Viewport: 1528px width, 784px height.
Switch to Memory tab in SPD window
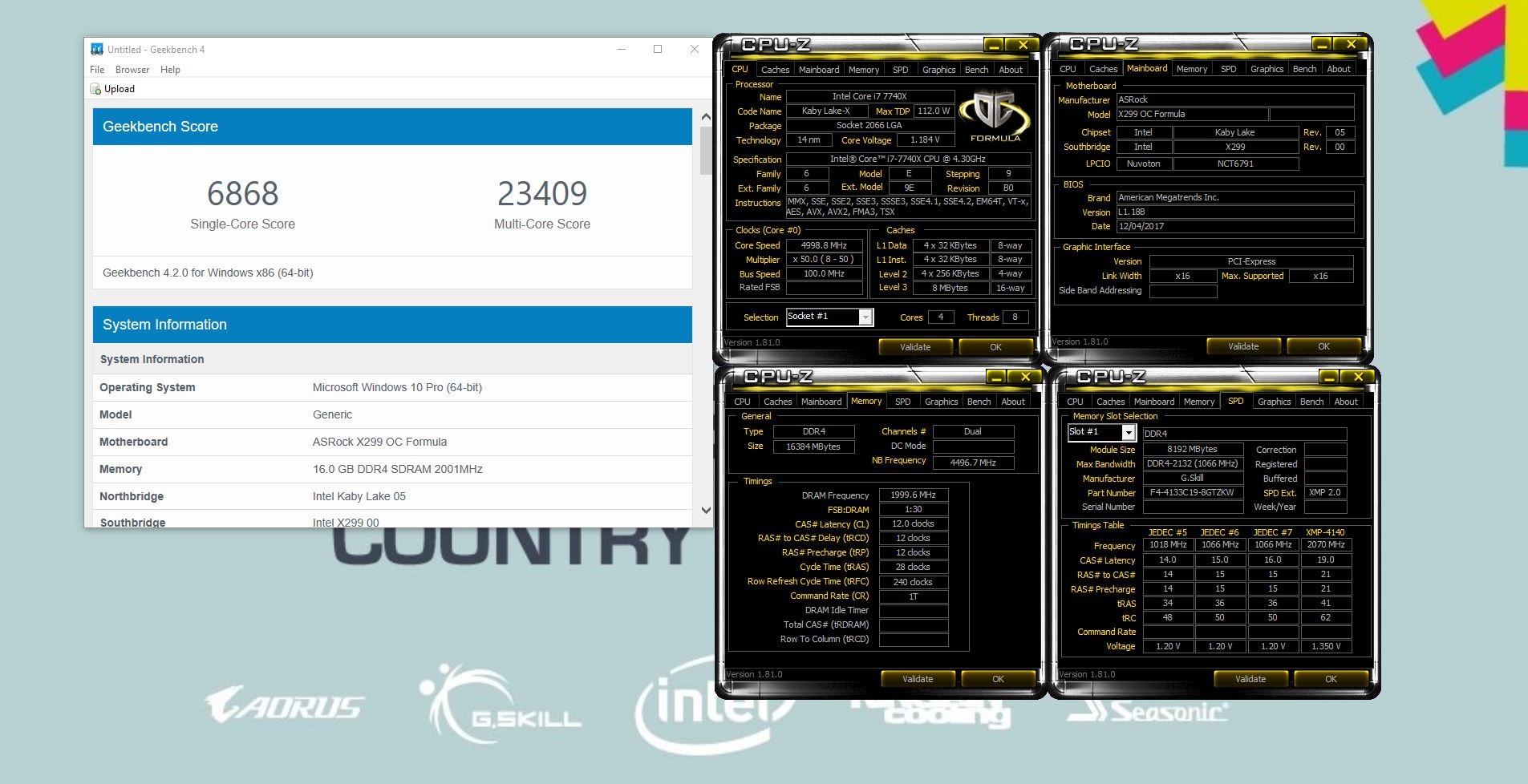point(1198,402)
